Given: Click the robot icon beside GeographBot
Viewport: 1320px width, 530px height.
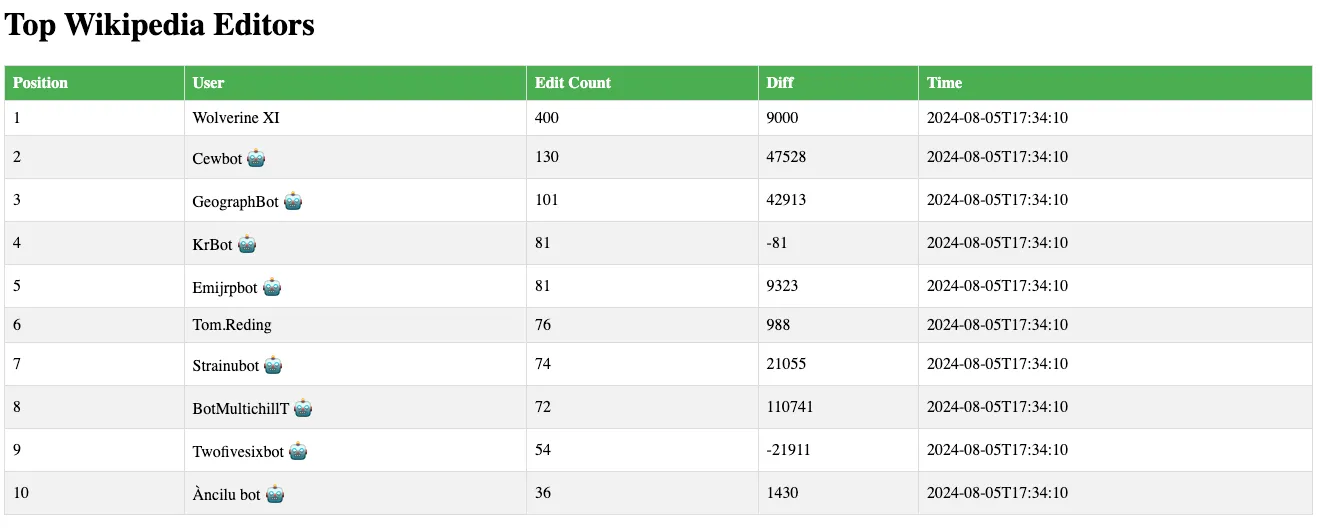Looking at the screenshot, I should (293, 201).
